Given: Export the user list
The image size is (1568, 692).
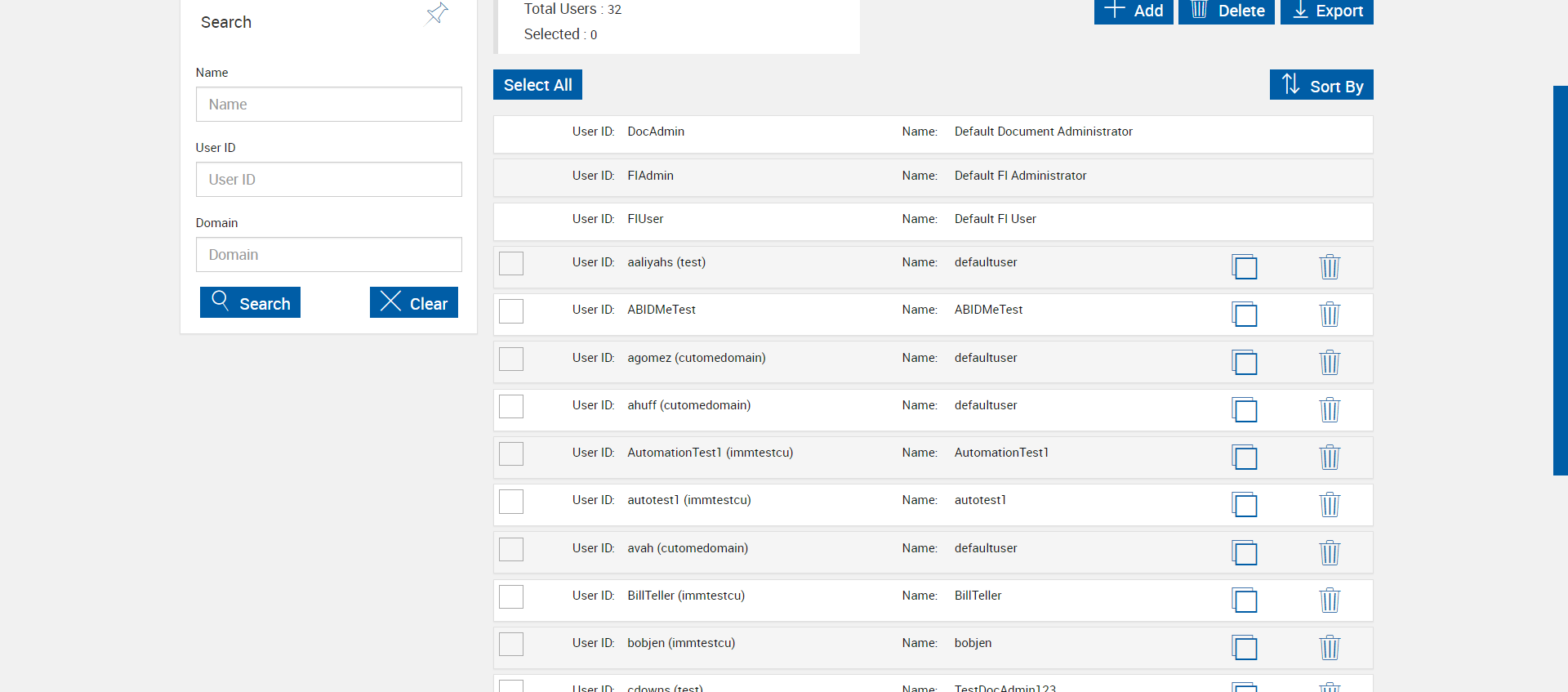Looking at the screenshot, I should pyautogui.click(x=1327, y=11).
